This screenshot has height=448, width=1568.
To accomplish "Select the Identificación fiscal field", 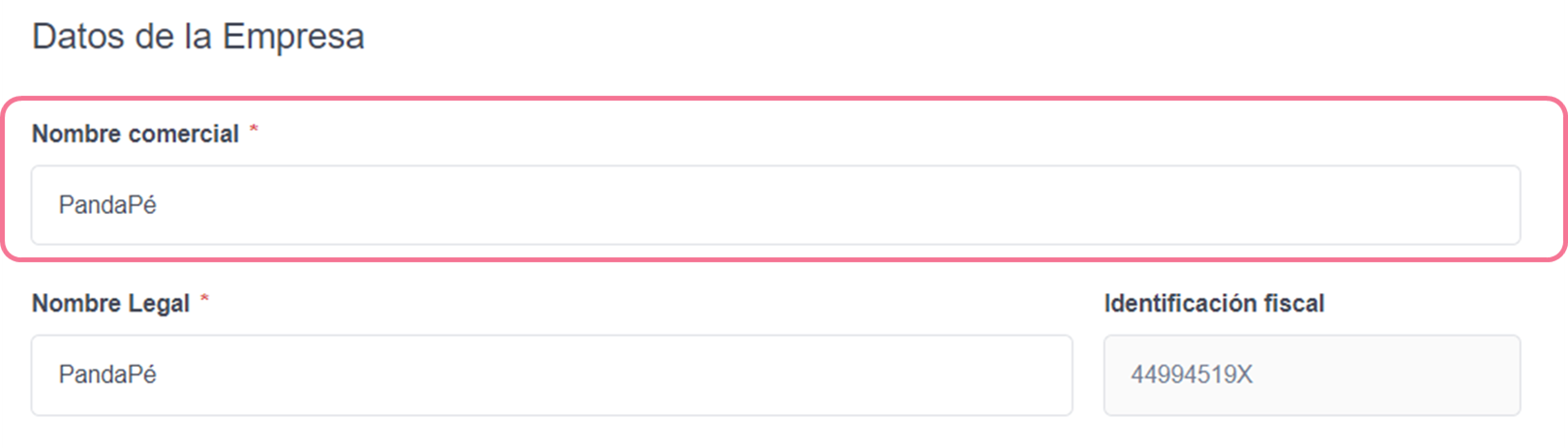I will (x=1312, y=375).
